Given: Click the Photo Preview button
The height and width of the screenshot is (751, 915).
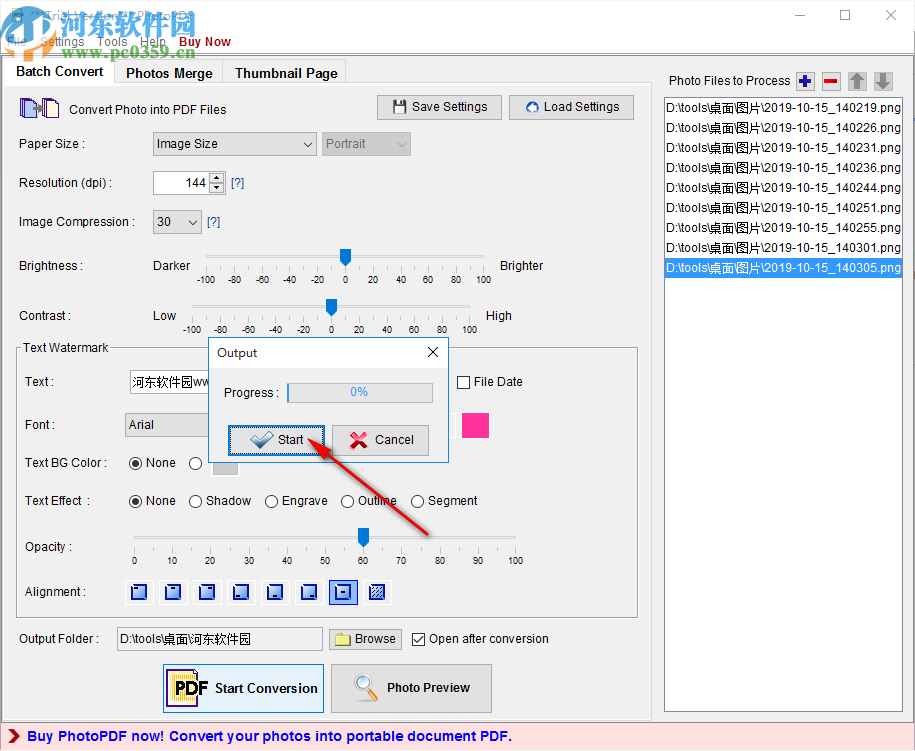Looking at the screenshot, I should tap(411, 688).
